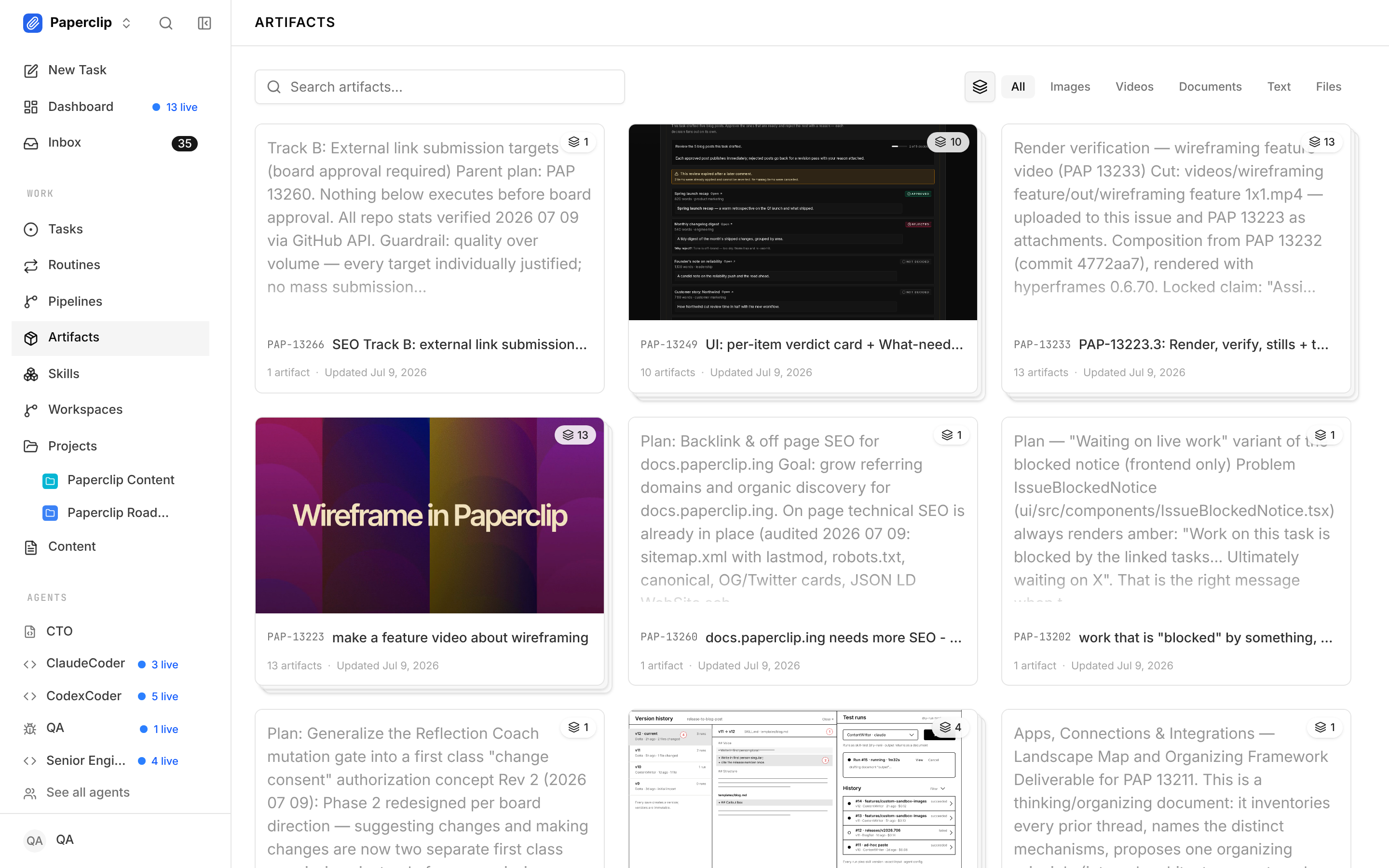Select the Artifacts cube icon
The image size is (1389, 868).
pos(31,338)
